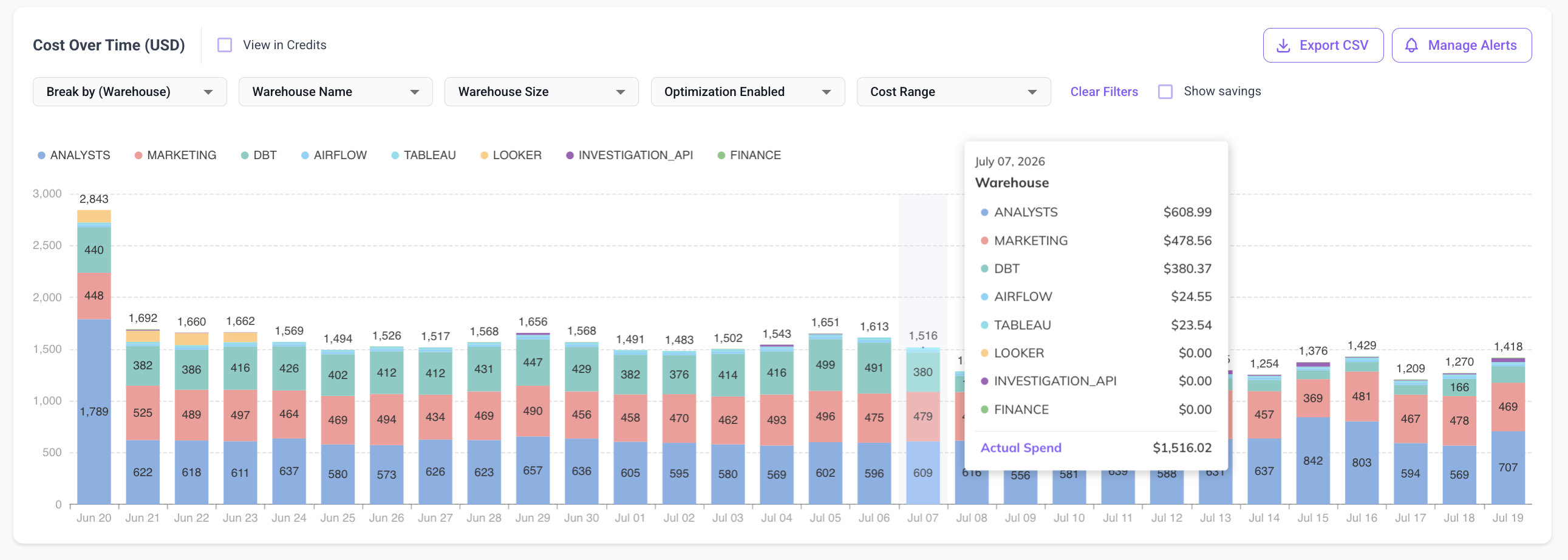This screenshot has width=1568, height=560.
Task: Click the Jul 19 ANALYSTS segment 707
Action: point(1508,468)
